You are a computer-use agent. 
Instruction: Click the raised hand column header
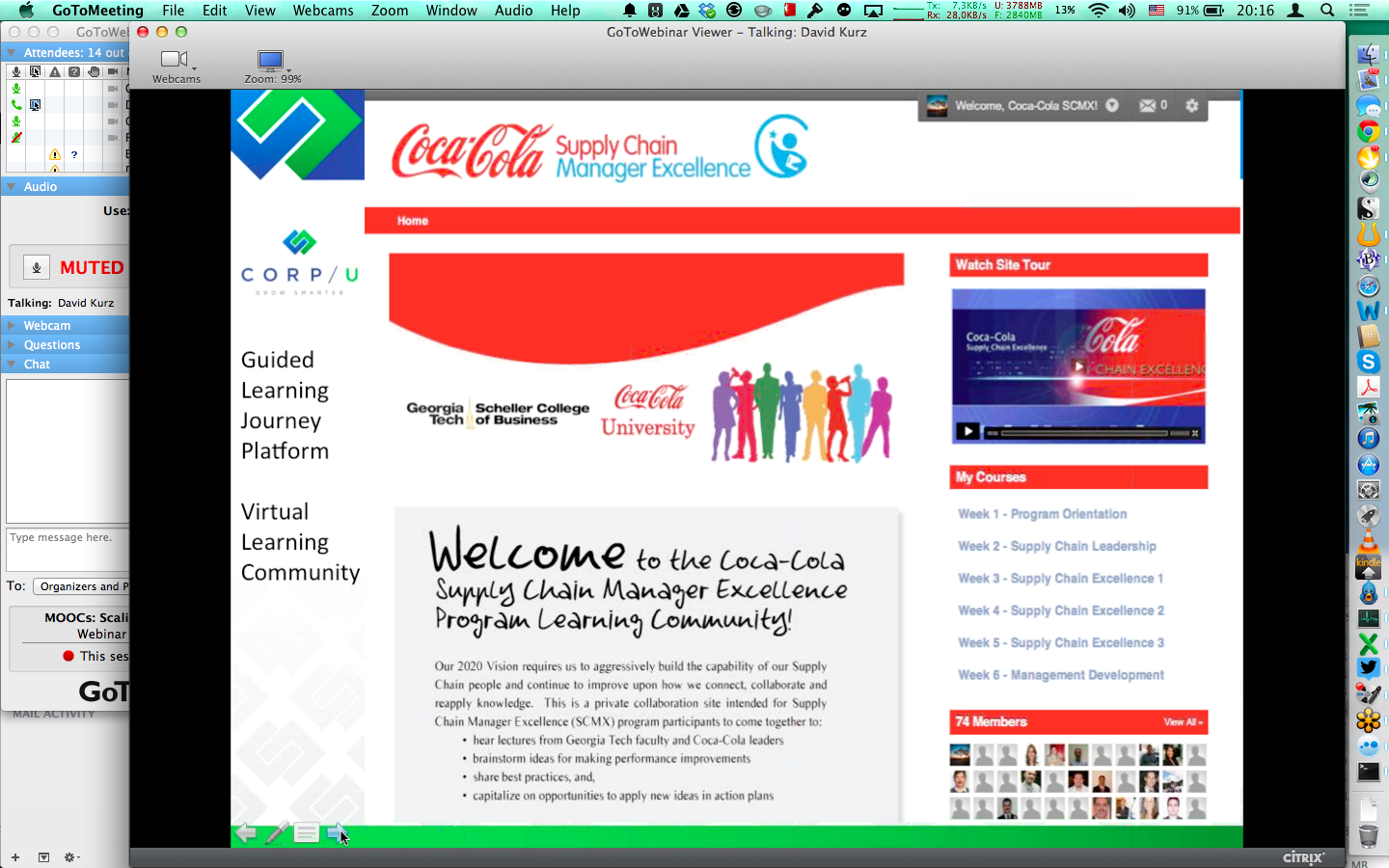click(94, 71)
